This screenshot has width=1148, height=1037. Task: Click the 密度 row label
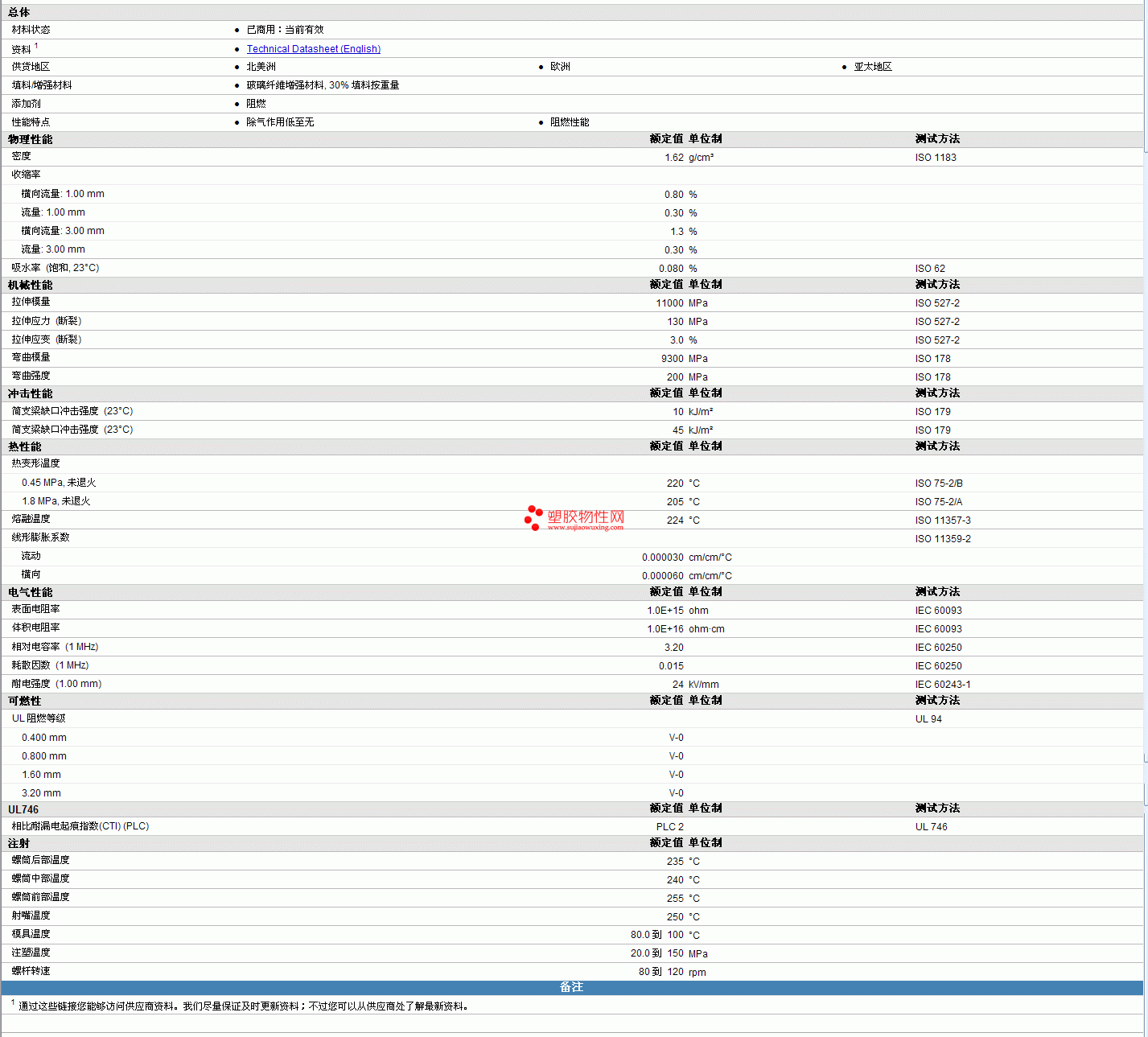[x=22, y=156]
